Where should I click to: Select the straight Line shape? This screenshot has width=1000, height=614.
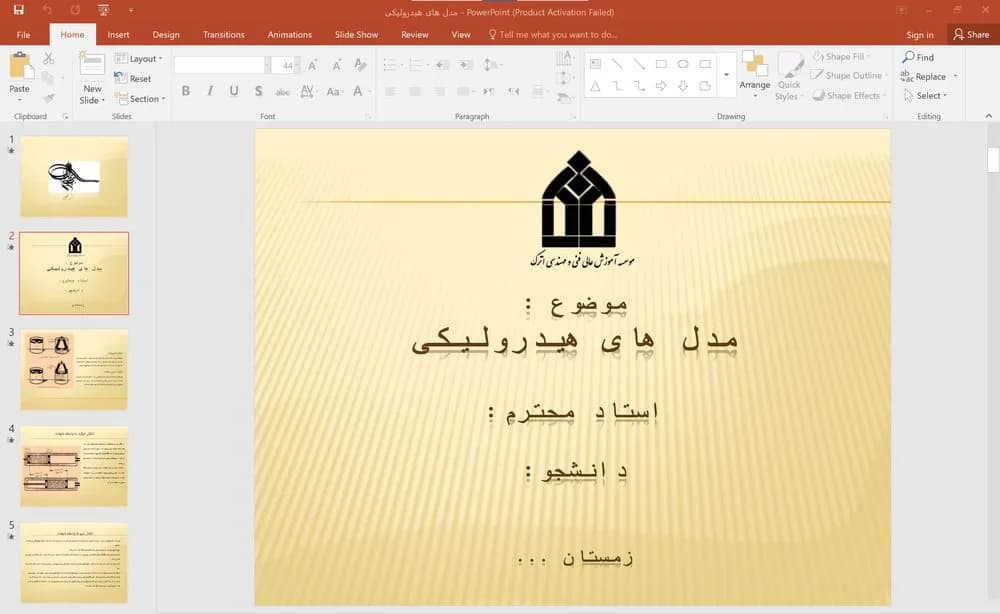tap(617, 64)
